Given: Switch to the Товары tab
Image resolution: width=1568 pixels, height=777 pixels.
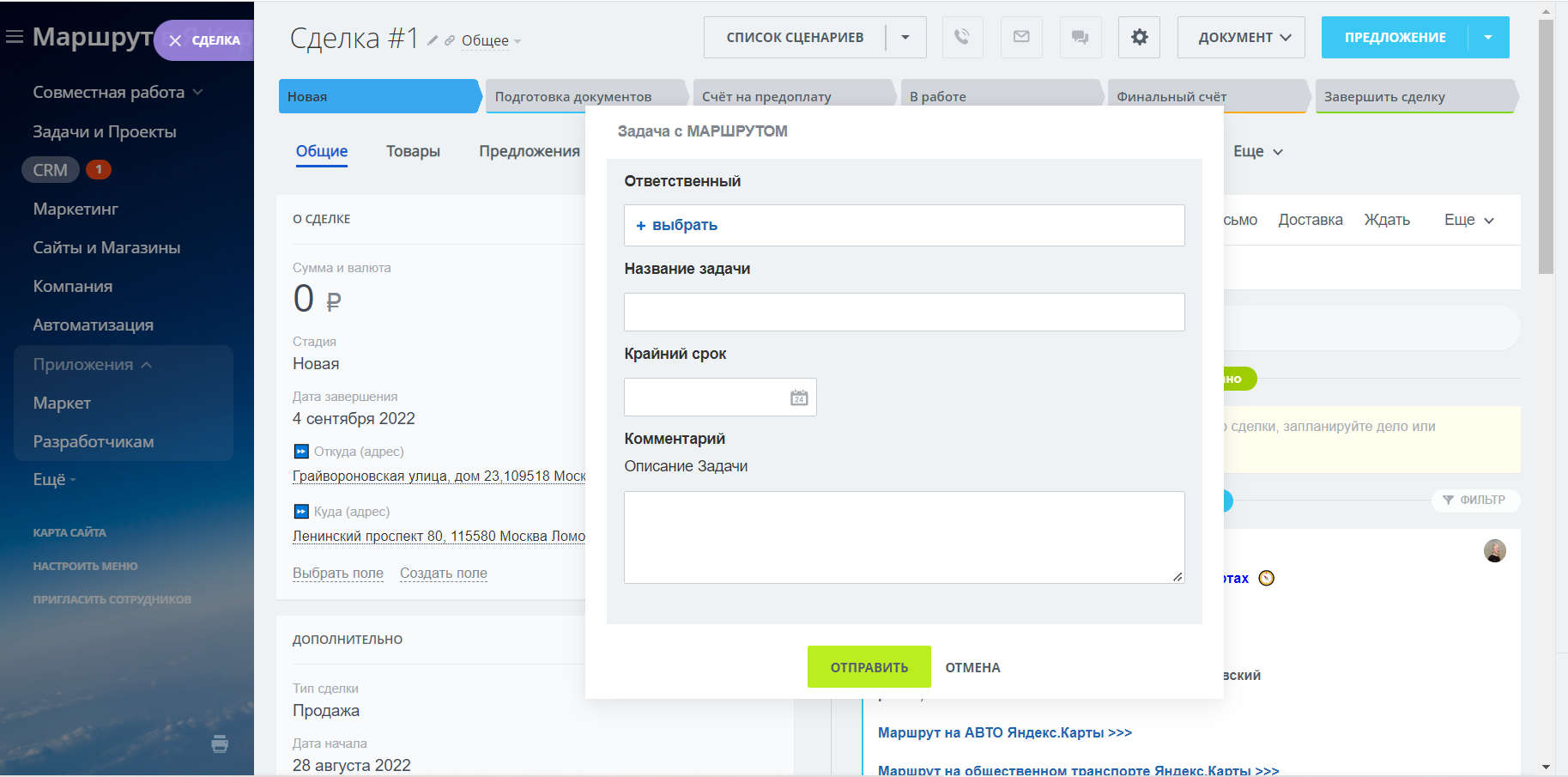Looking at the screenshot, I should (x=413, y=151).
